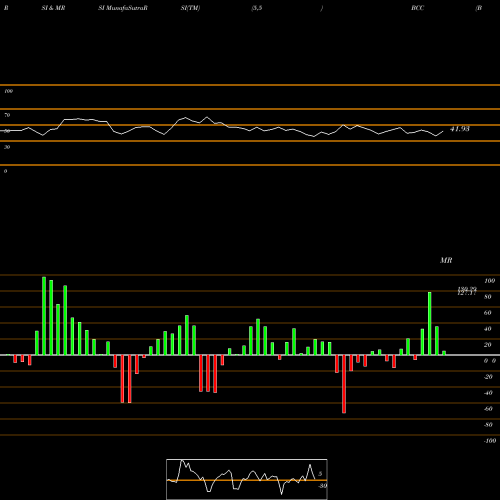
Task: Click the 5 value in the mini chart
Action: point(320,474)
